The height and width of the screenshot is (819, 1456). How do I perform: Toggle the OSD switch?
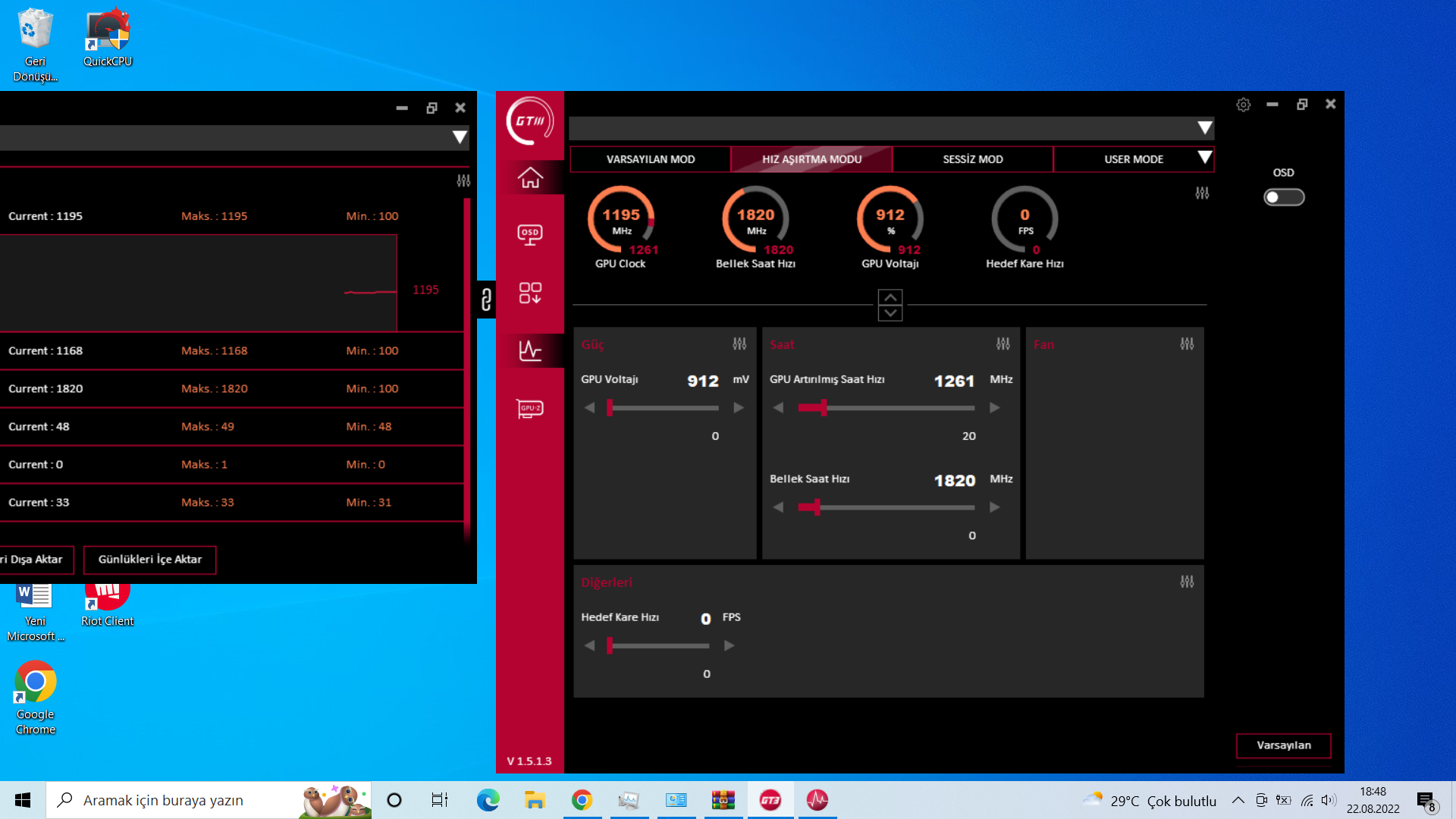[x=1283, y=197]
